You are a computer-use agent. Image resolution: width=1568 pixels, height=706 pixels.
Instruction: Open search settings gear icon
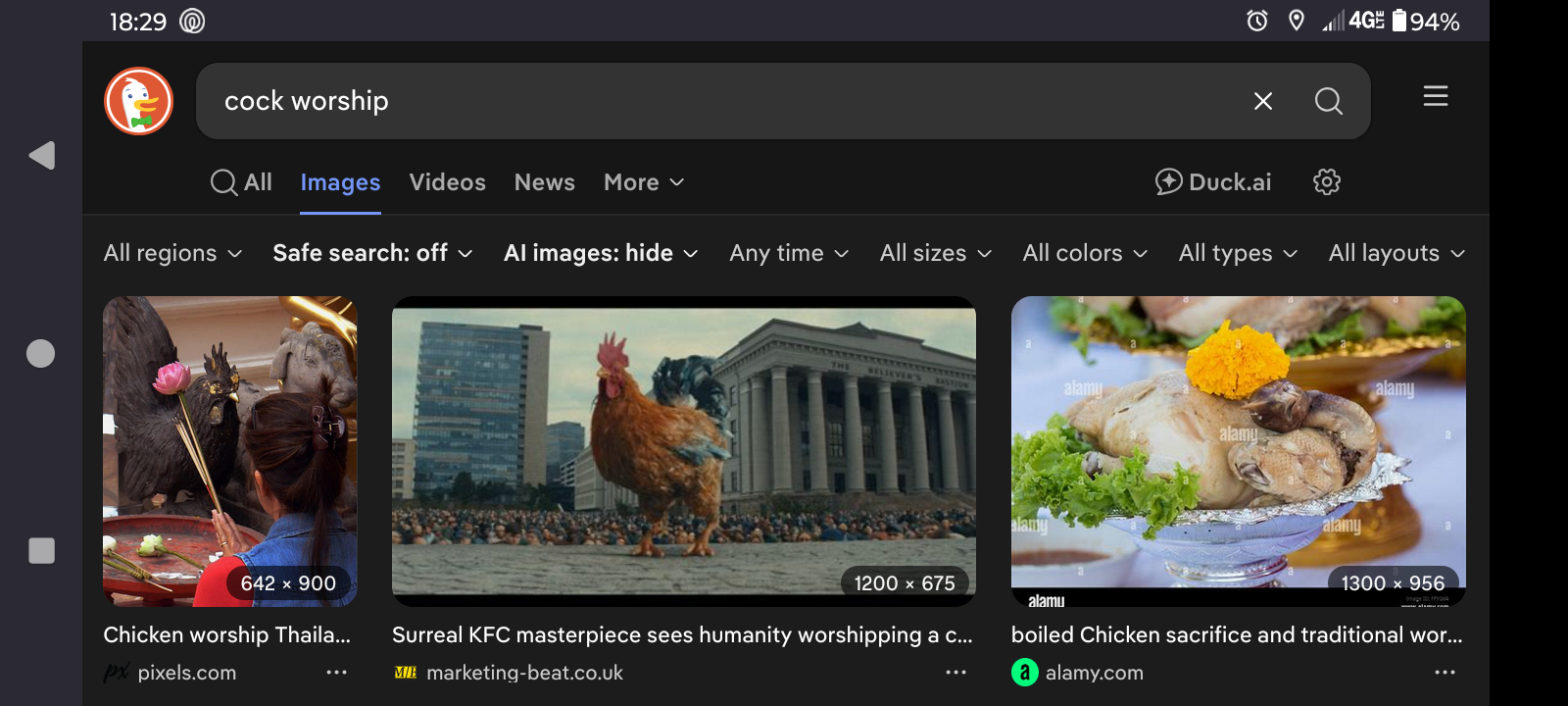pos(1327,181)
